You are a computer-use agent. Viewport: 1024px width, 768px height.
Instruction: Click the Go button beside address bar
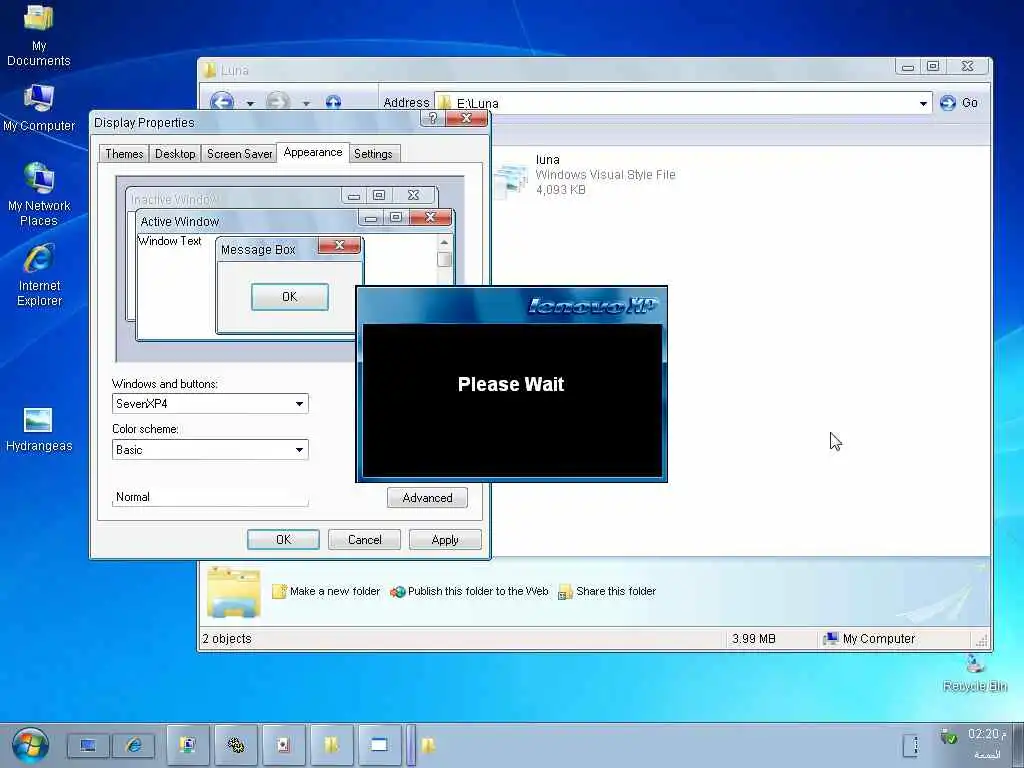pyautogui.click(x=959, y=103)
